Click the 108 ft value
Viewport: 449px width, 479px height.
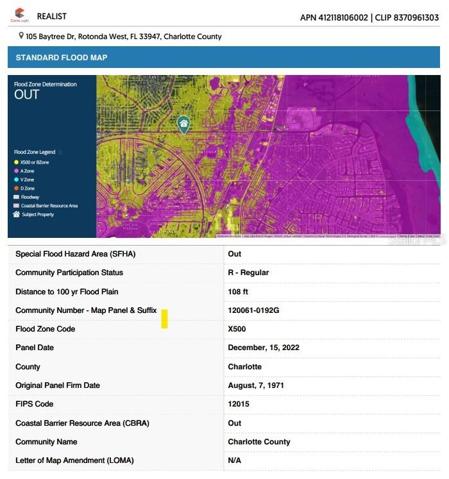click(x=238, y=292)
